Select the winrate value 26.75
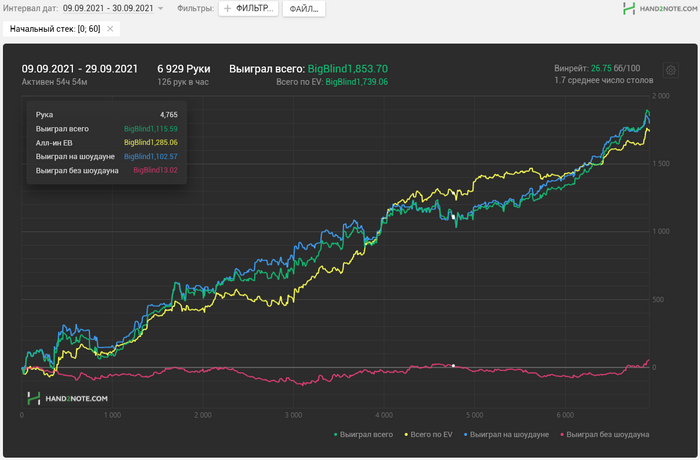The height and width of the screenshot is (460, 700). (601, 68)
